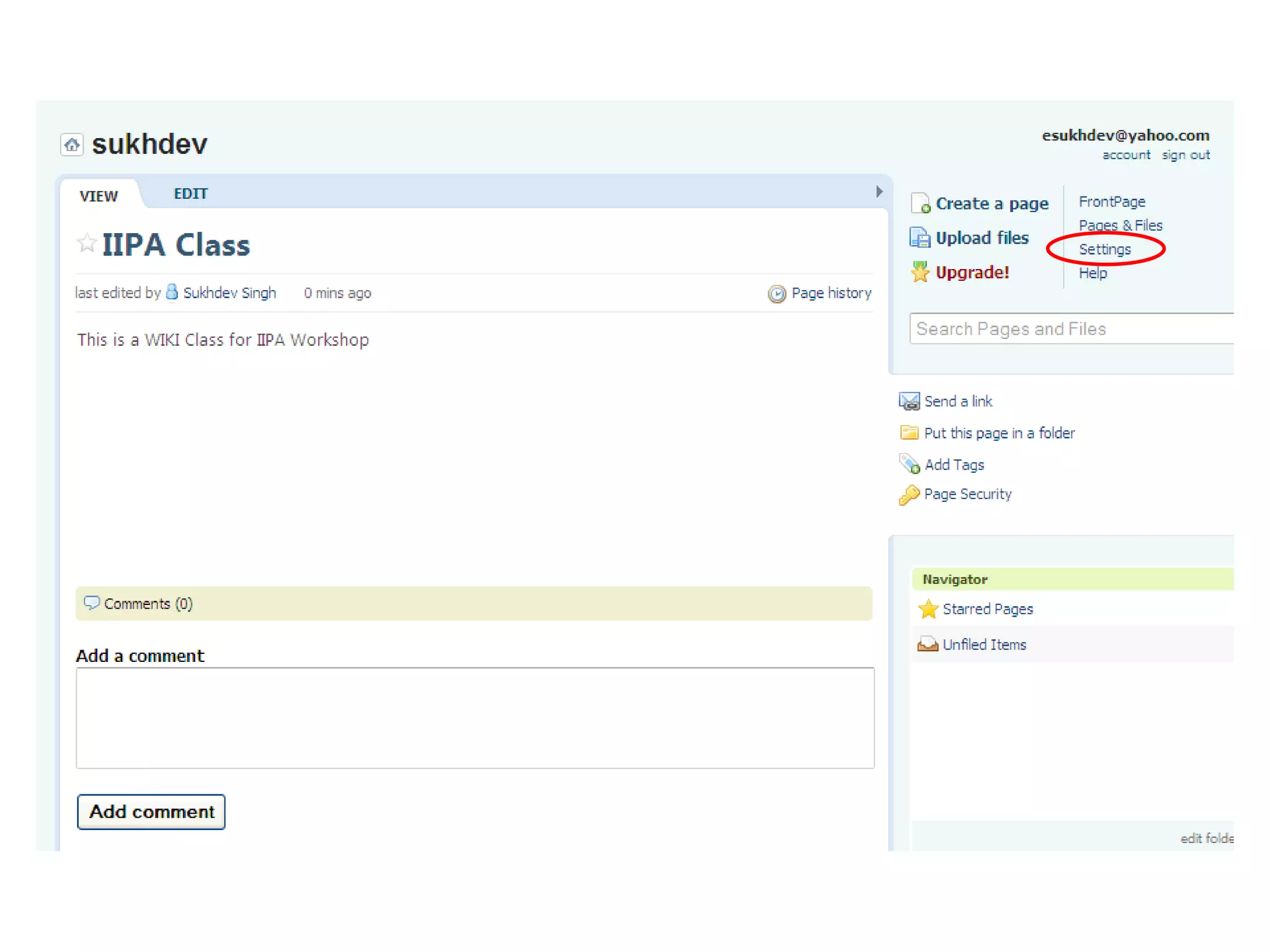Expand Starred Pages in Navigator
1270x952 pixels.
pos(987,609)
